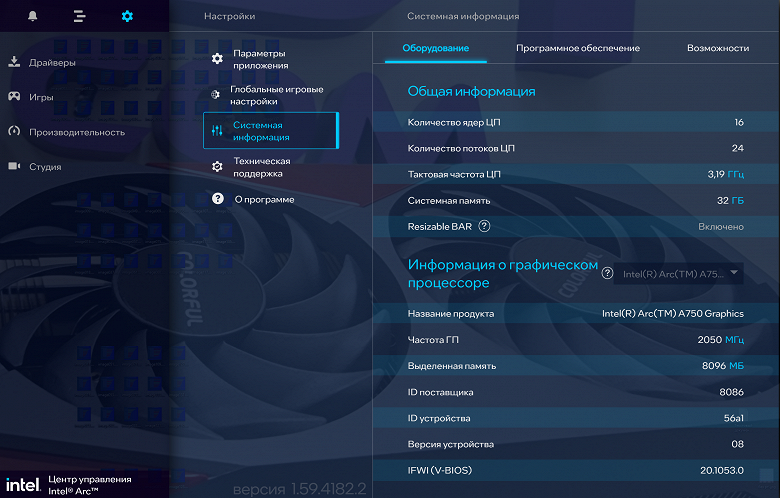Switch to Программное обеспечение tab
This screenshot has width=780, height=498.
pyautogui.click(x=578, y=48)
